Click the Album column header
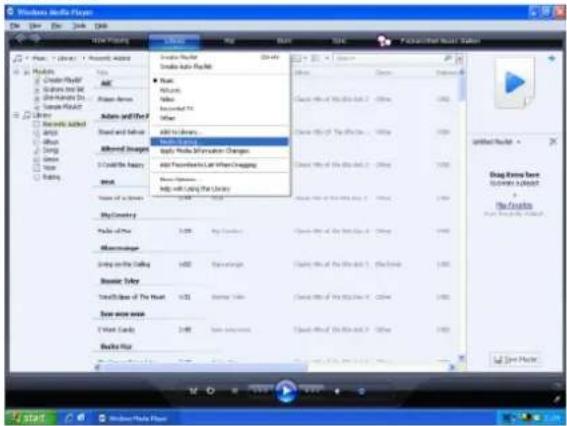Viewport: 567px width, 426px height. 302,73
